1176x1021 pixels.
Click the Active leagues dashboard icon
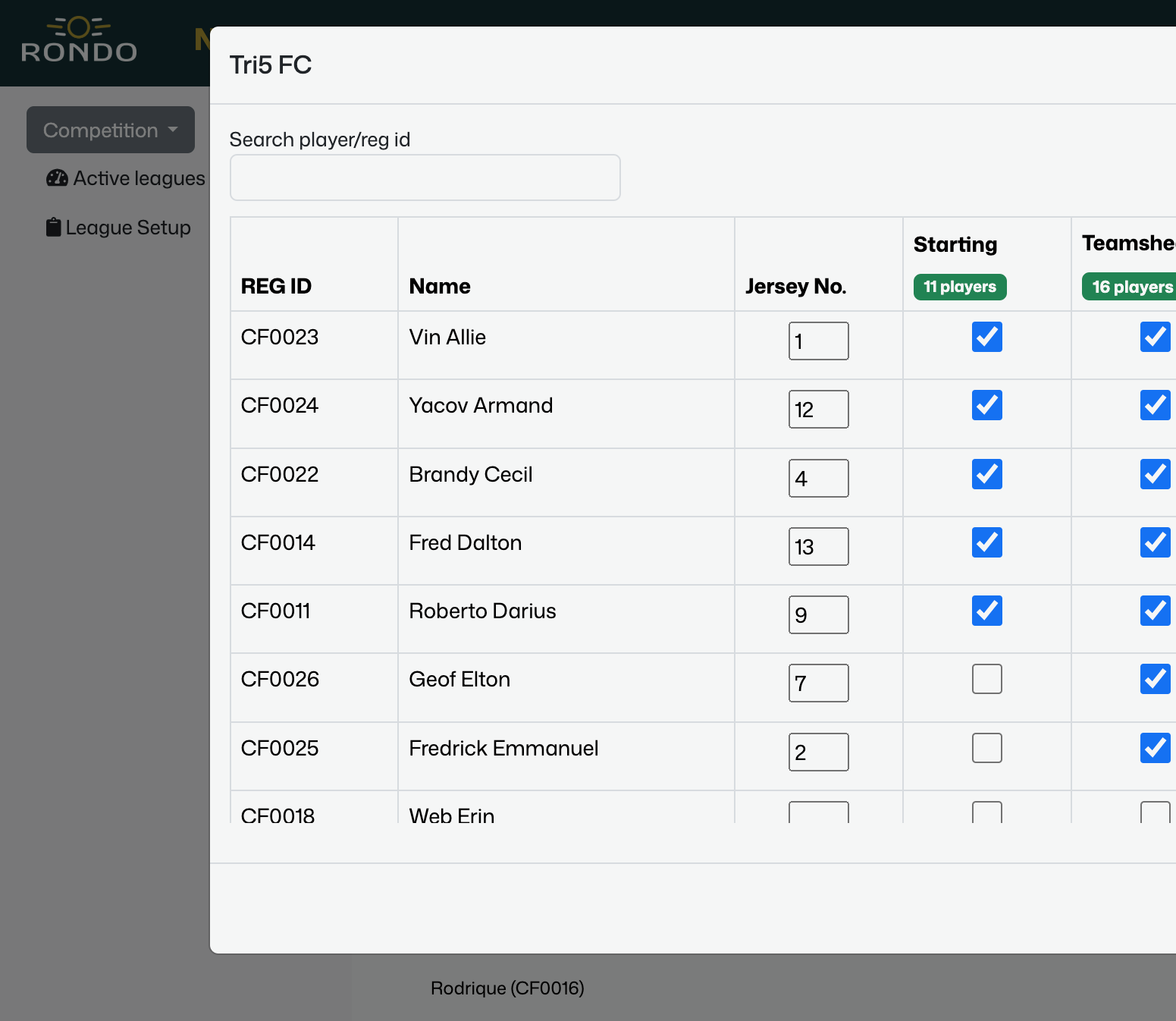coord(57,178)
